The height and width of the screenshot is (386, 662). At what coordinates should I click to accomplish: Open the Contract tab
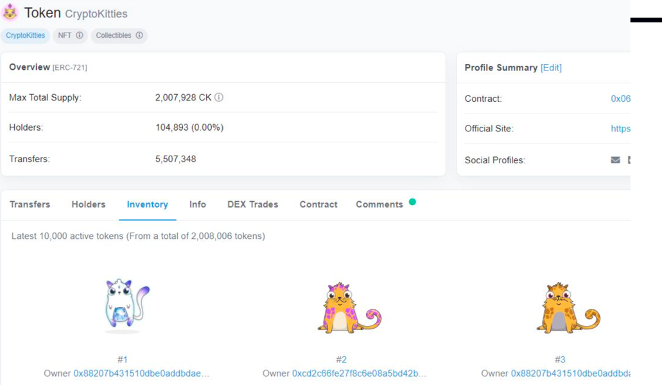(x=318, y=204)
